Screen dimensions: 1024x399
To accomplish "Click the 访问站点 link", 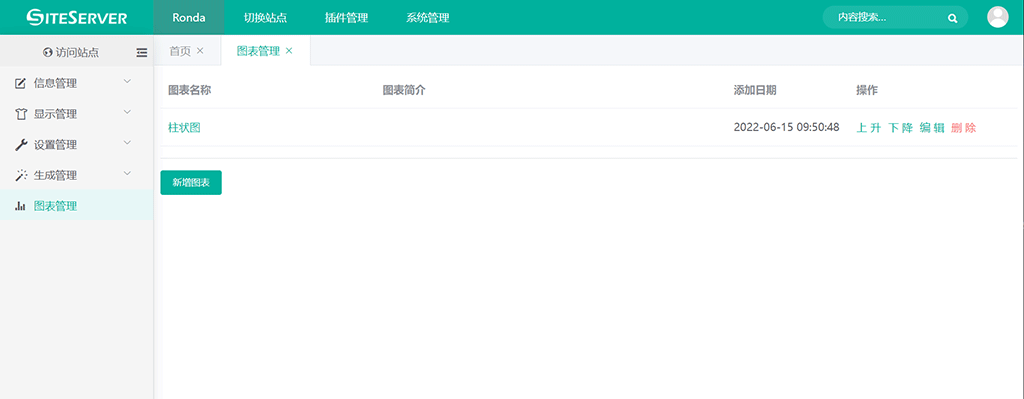I will pyautogui.click(x=77, y=53).
